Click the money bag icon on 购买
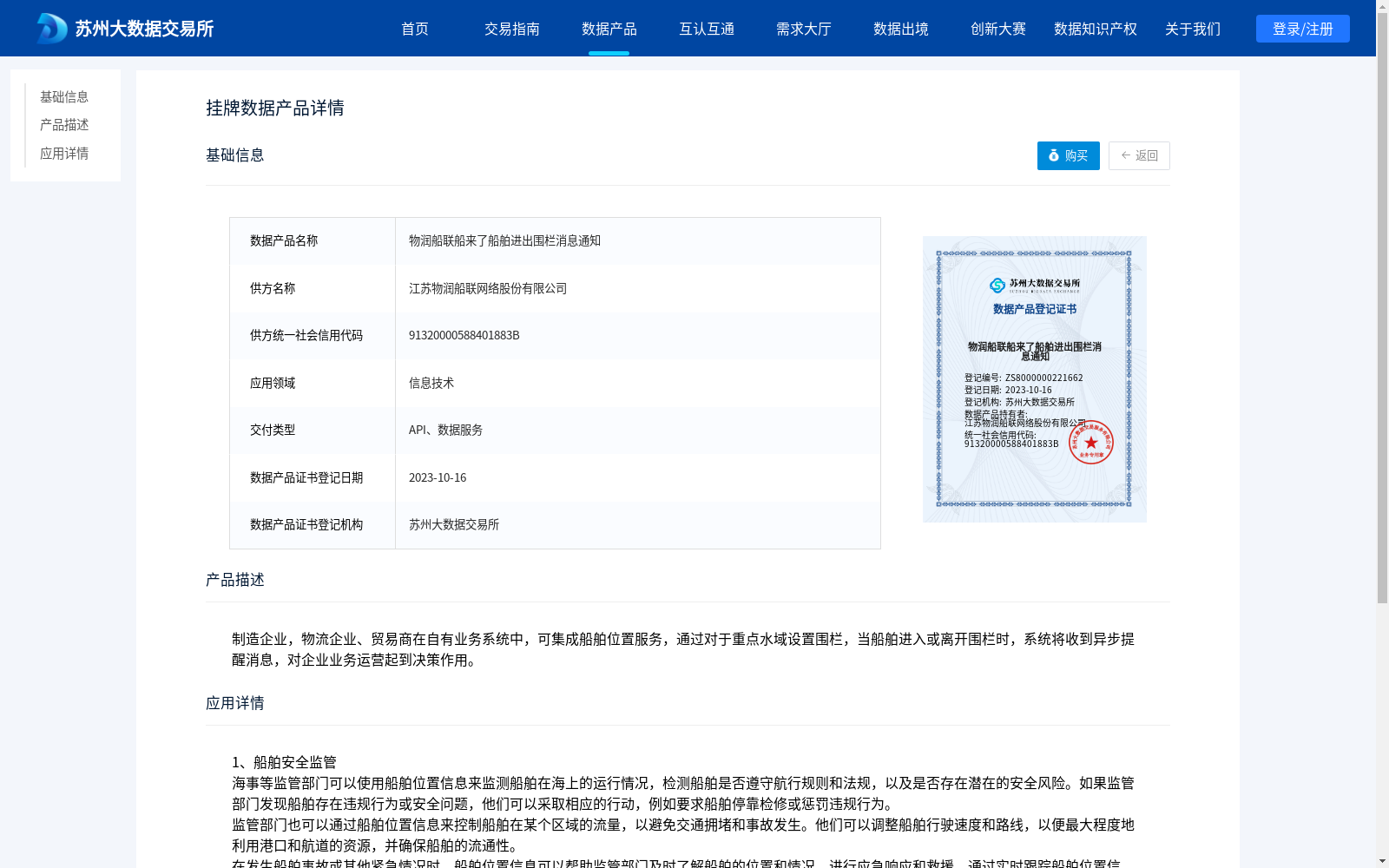 (1054, 155)
